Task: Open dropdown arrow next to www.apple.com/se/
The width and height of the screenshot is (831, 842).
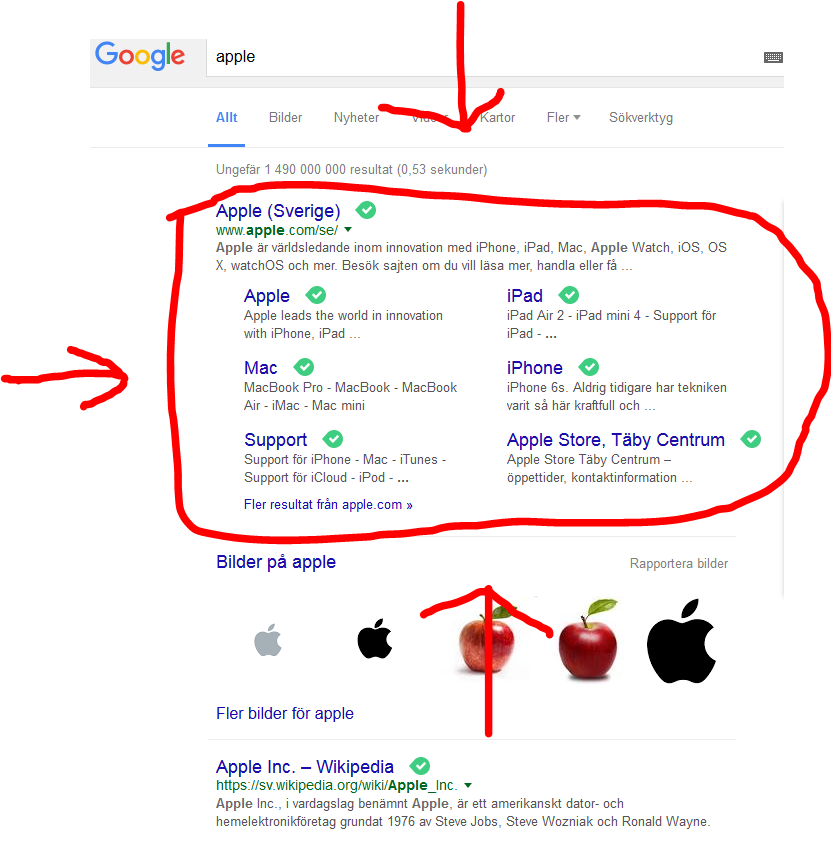Action: point(348,230)
